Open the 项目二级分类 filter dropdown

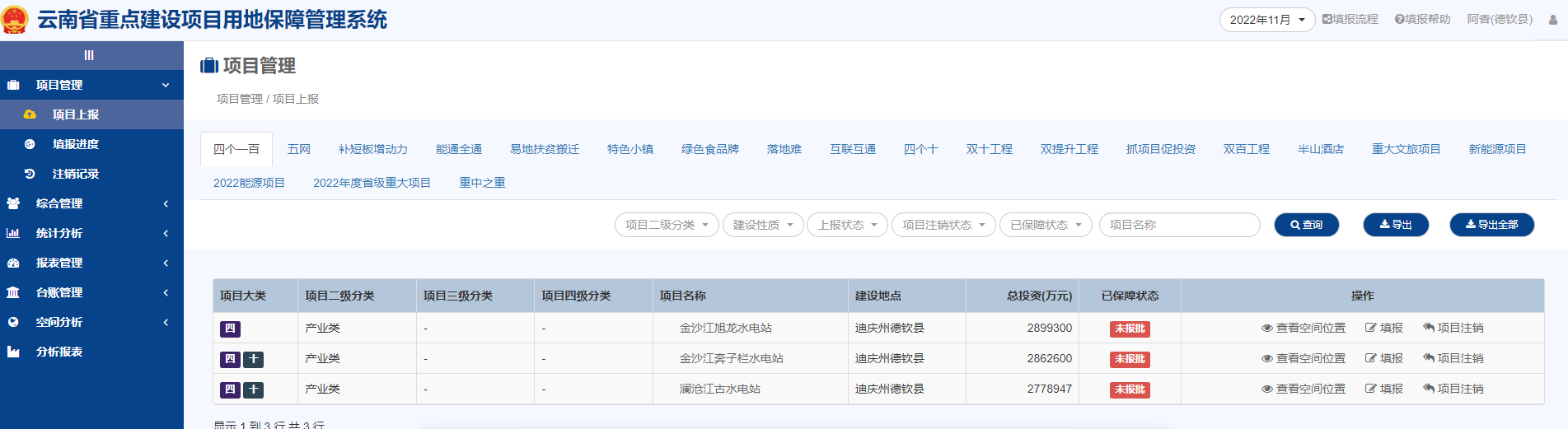click(667, 225)
